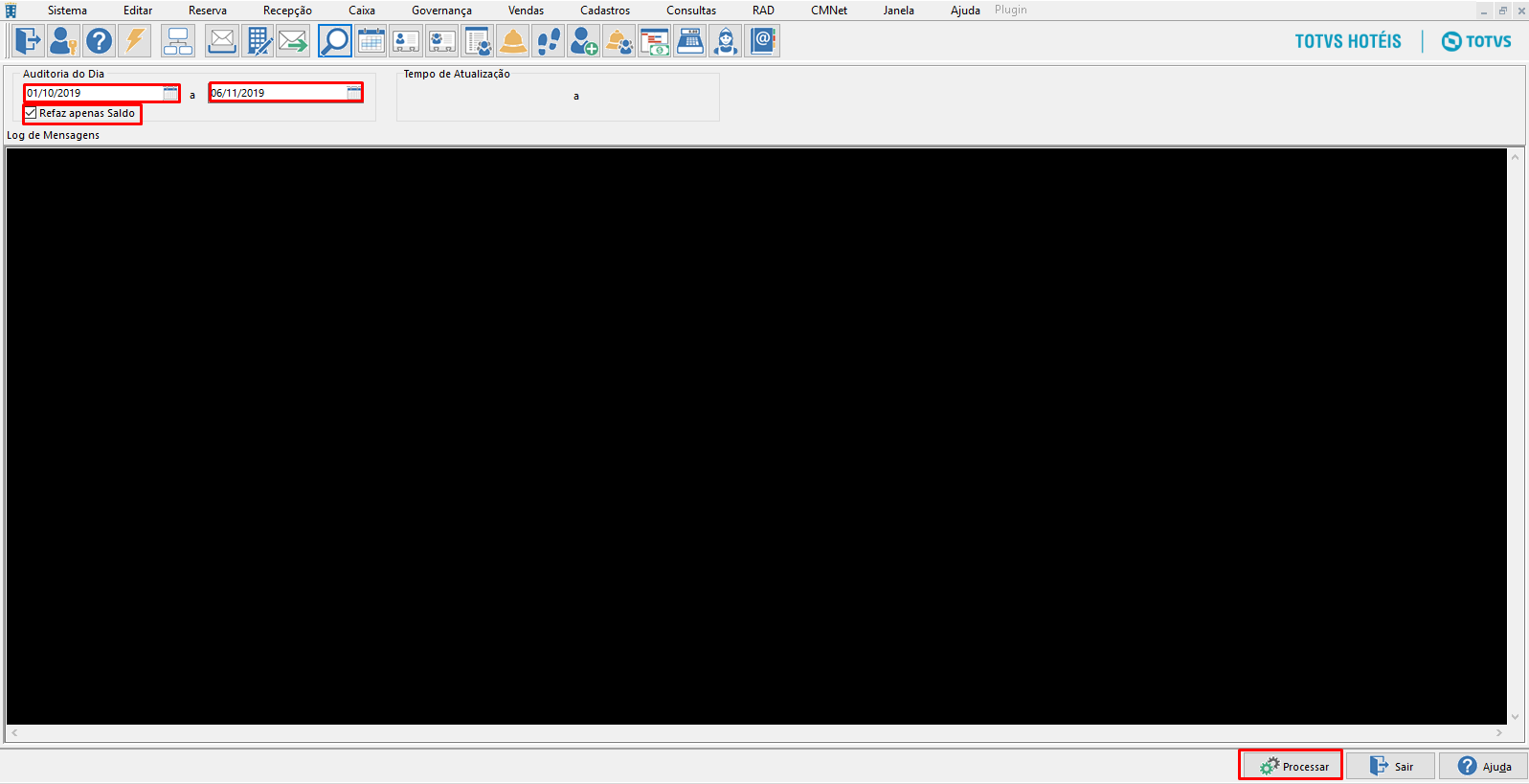The height and width of the screenshot is (784, 1529).
Task: Click the building with pencil icon
Action: pyautogui.click(x=259, y=41)
